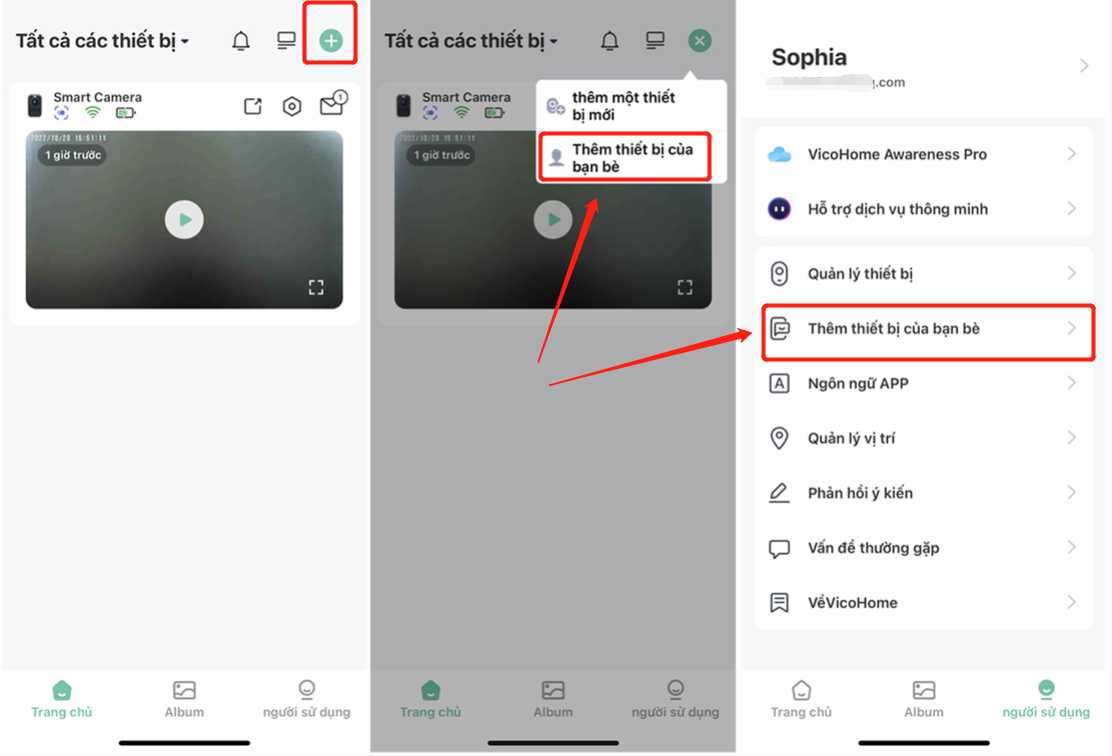
Task: Open 'Ngôn ngữ APP' language setting
Action: pos(923,384)
